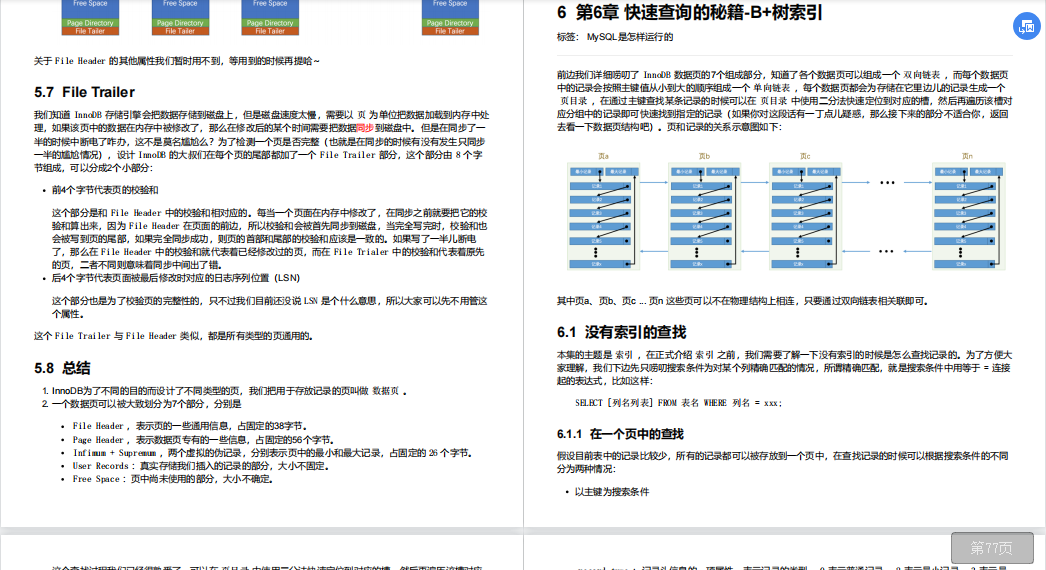Image resolution: width=1046 pixels, height=570 pixels.
Task: Click the "File Header" summary bullet (38字节)
Action: click(x=190, y=426)
